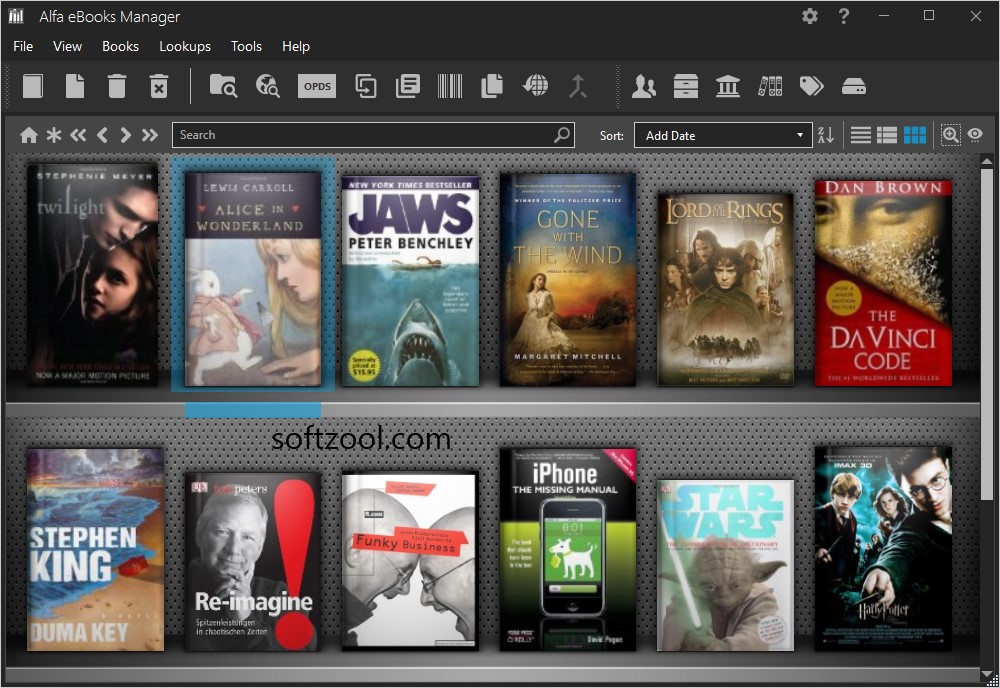Click the sort order ascending toggle

pos(825,134)
